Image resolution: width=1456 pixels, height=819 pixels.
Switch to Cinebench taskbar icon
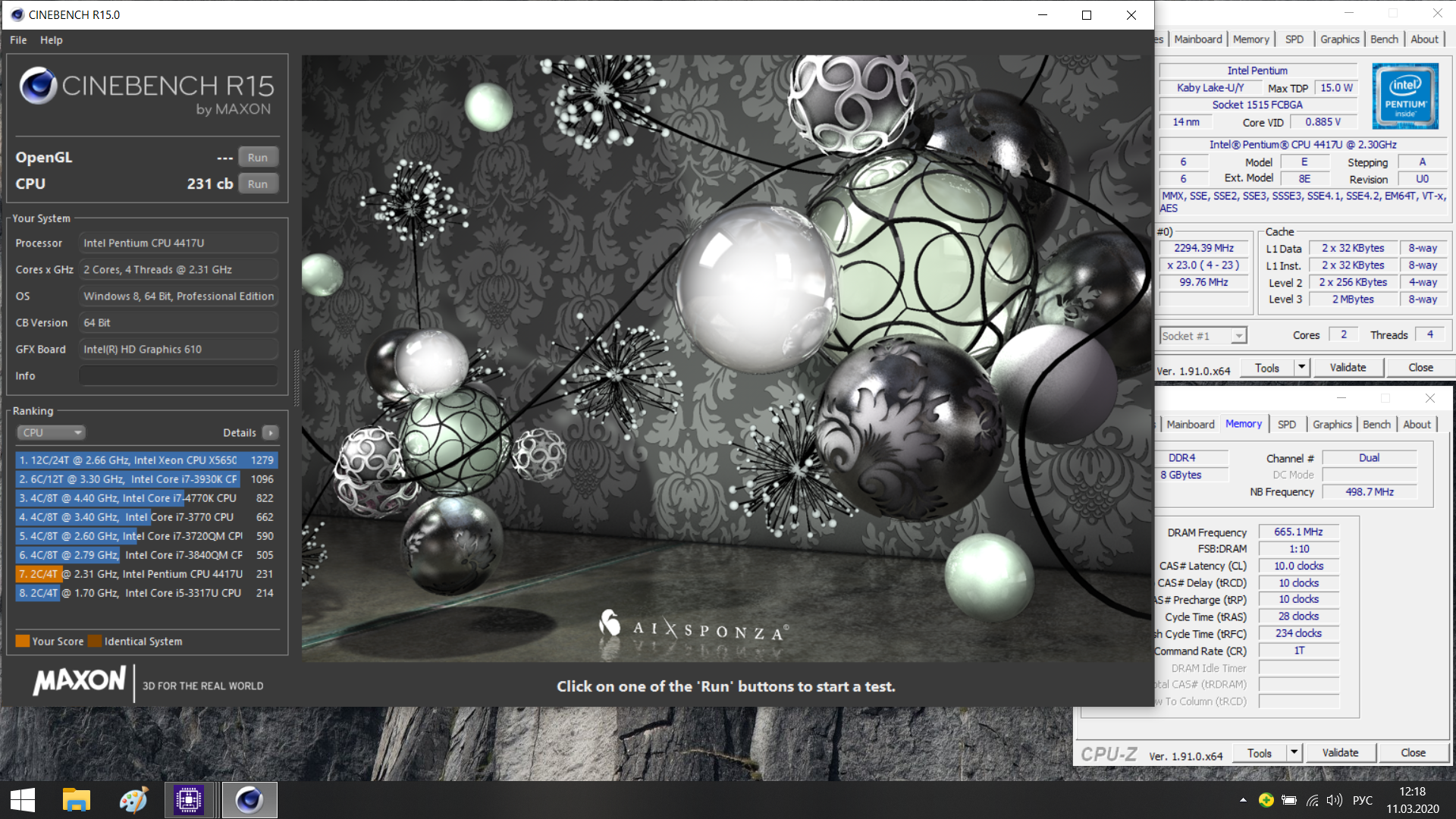click(249, 800)
